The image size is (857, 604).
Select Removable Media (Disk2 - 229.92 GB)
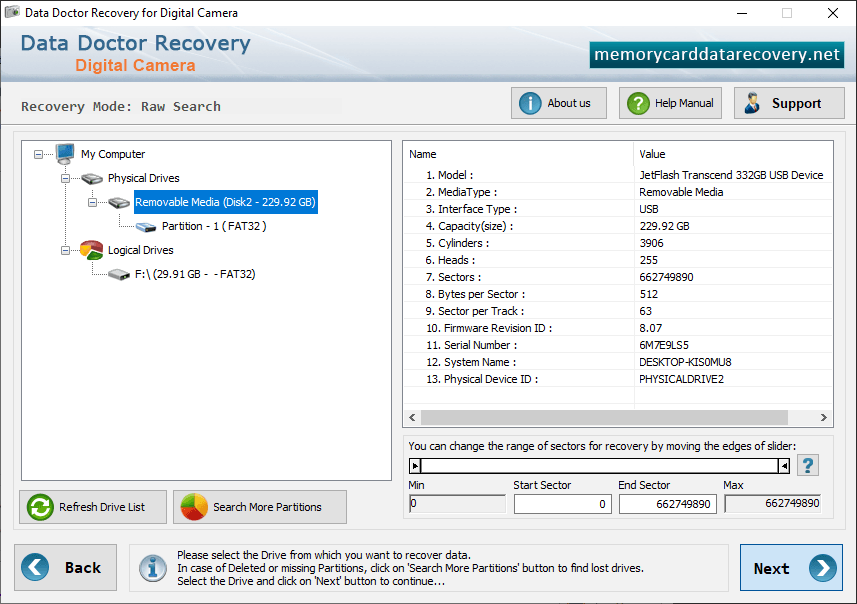(225, 202)
